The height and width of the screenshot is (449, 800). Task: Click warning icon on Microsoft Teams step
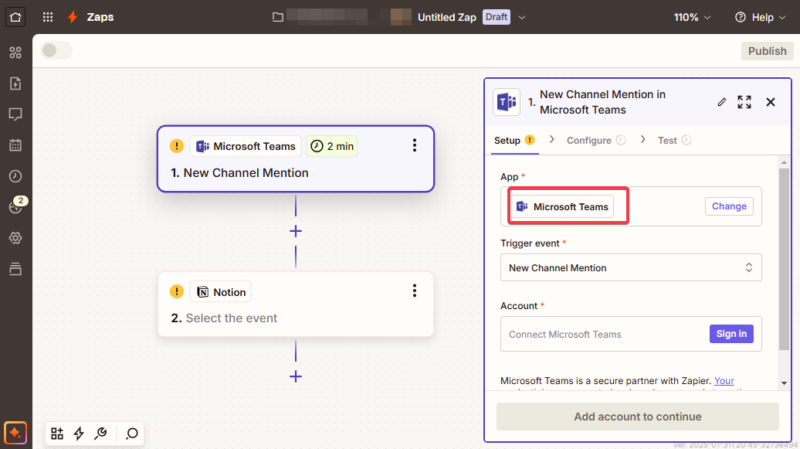click(177, 146)
